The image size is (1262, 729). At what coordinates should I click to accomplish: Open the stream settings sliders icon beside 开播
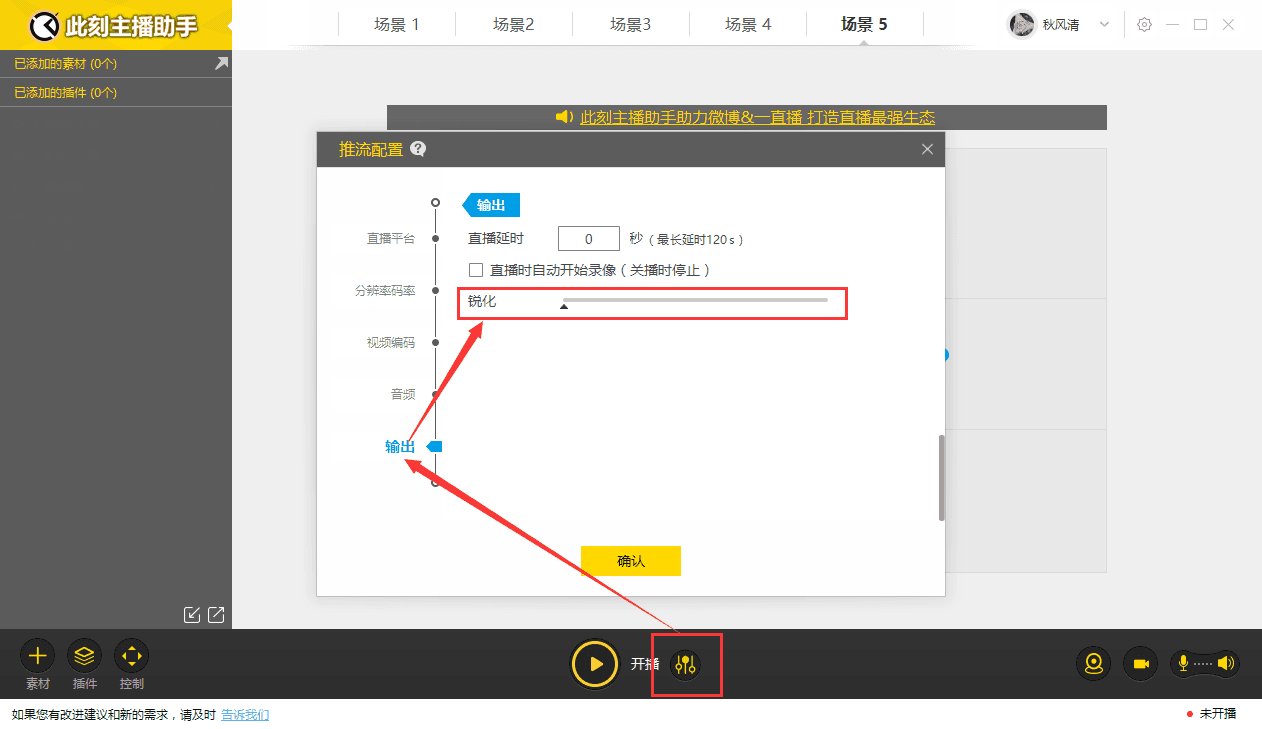(686, 663)
